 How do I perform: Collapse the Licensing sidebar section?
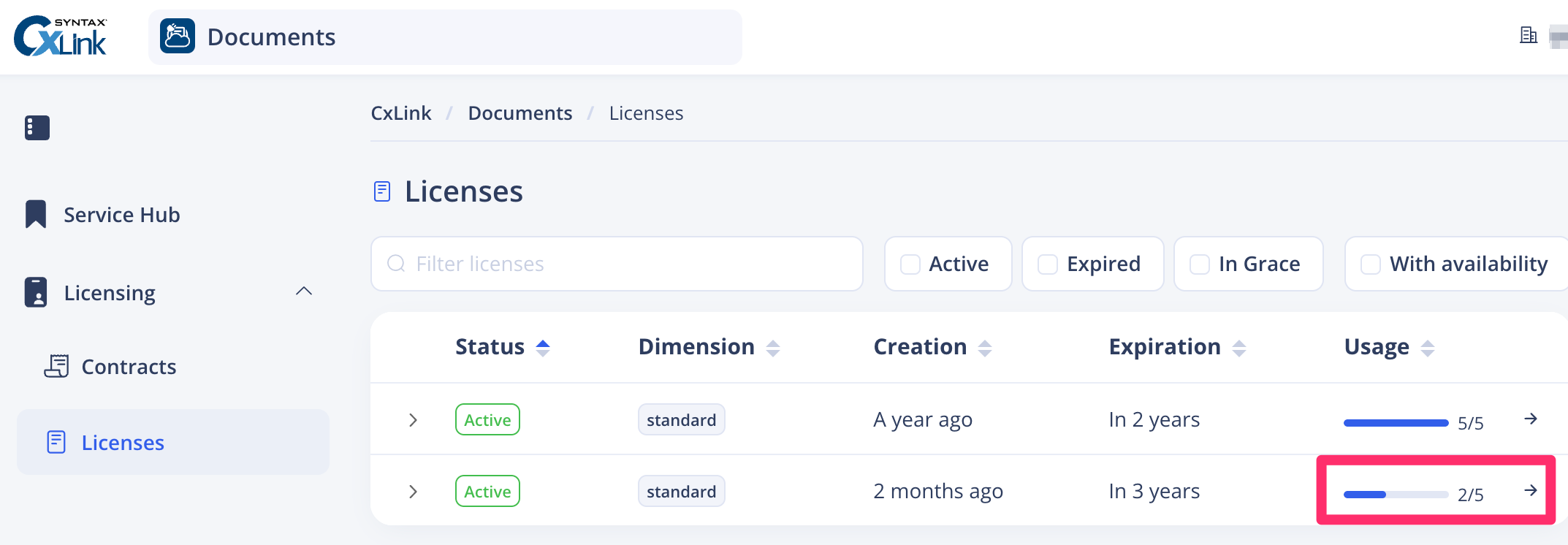(x=304, y=292)
